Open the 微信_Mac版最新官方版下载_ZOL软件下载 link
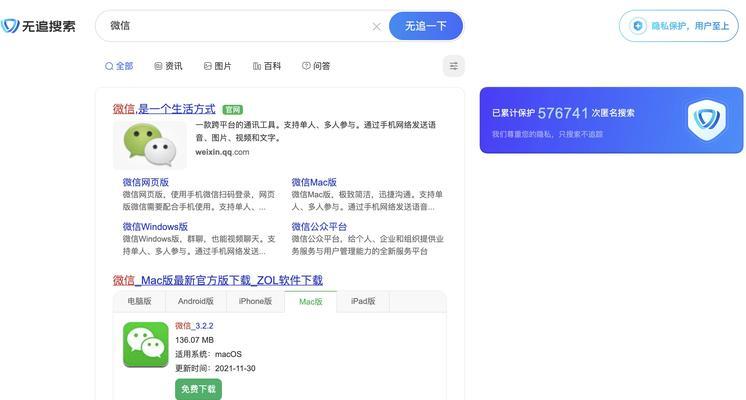 218,281
